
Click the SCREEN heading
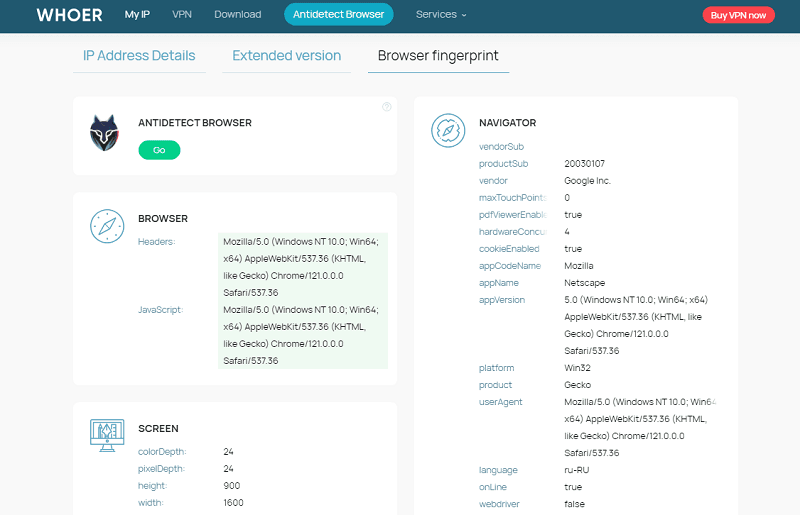click(158, 429)
